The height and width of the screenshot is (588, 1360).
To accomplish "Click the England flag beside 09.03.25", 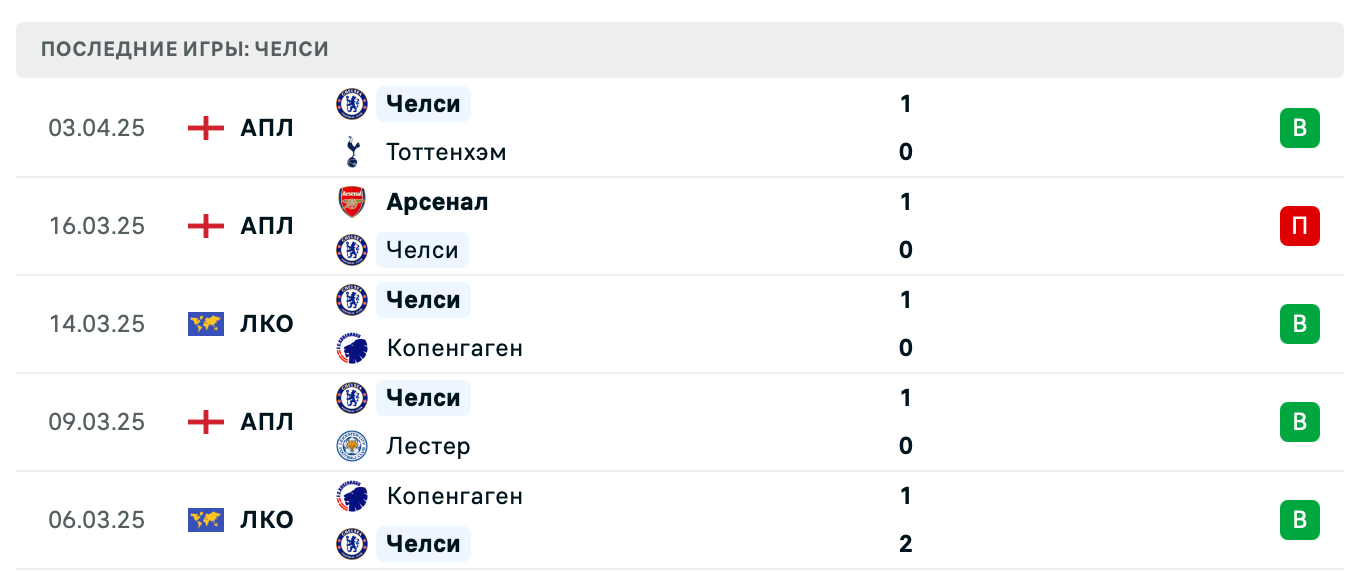I will (206, 422).
